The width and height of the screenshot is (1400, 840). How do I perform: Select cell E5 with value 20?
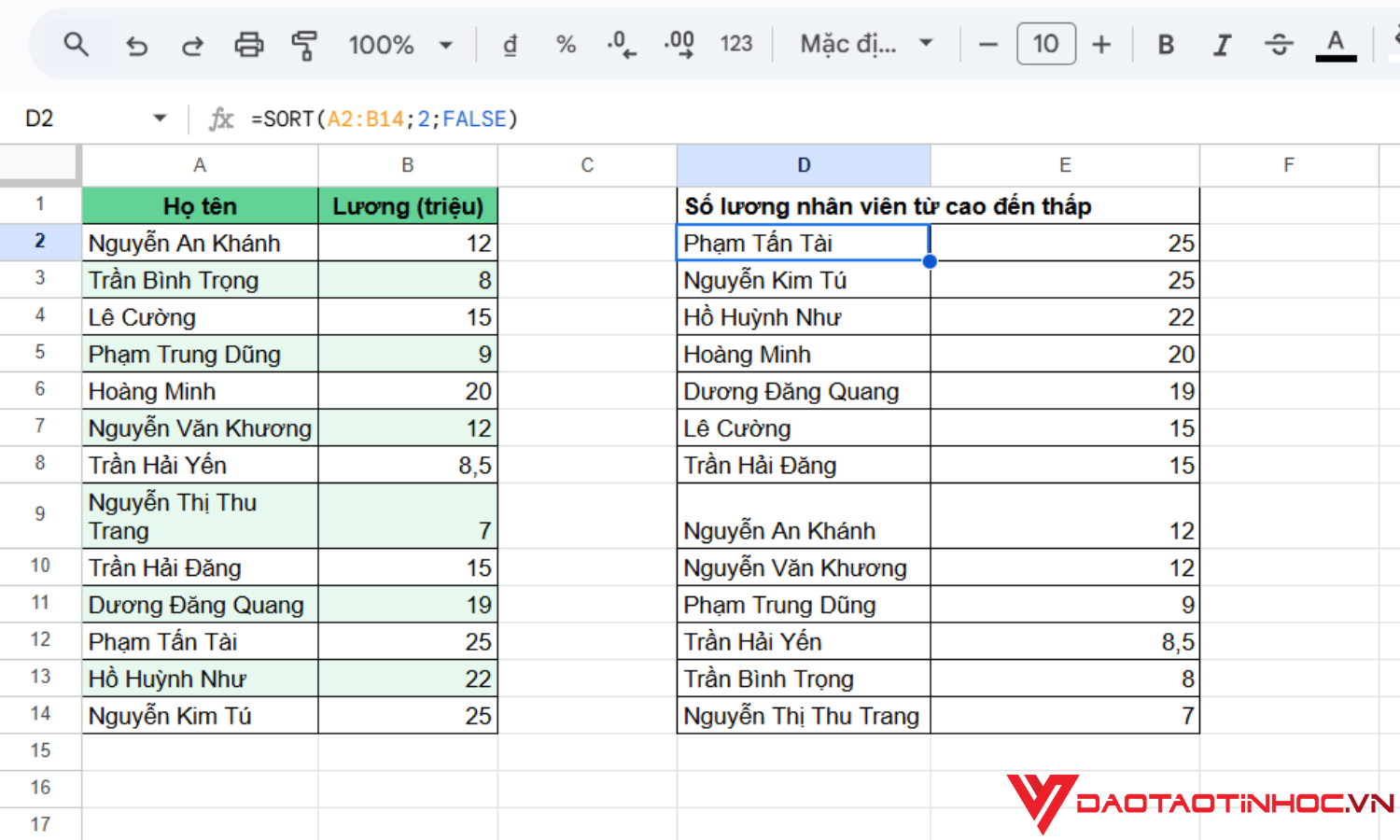pos(1065,355)
